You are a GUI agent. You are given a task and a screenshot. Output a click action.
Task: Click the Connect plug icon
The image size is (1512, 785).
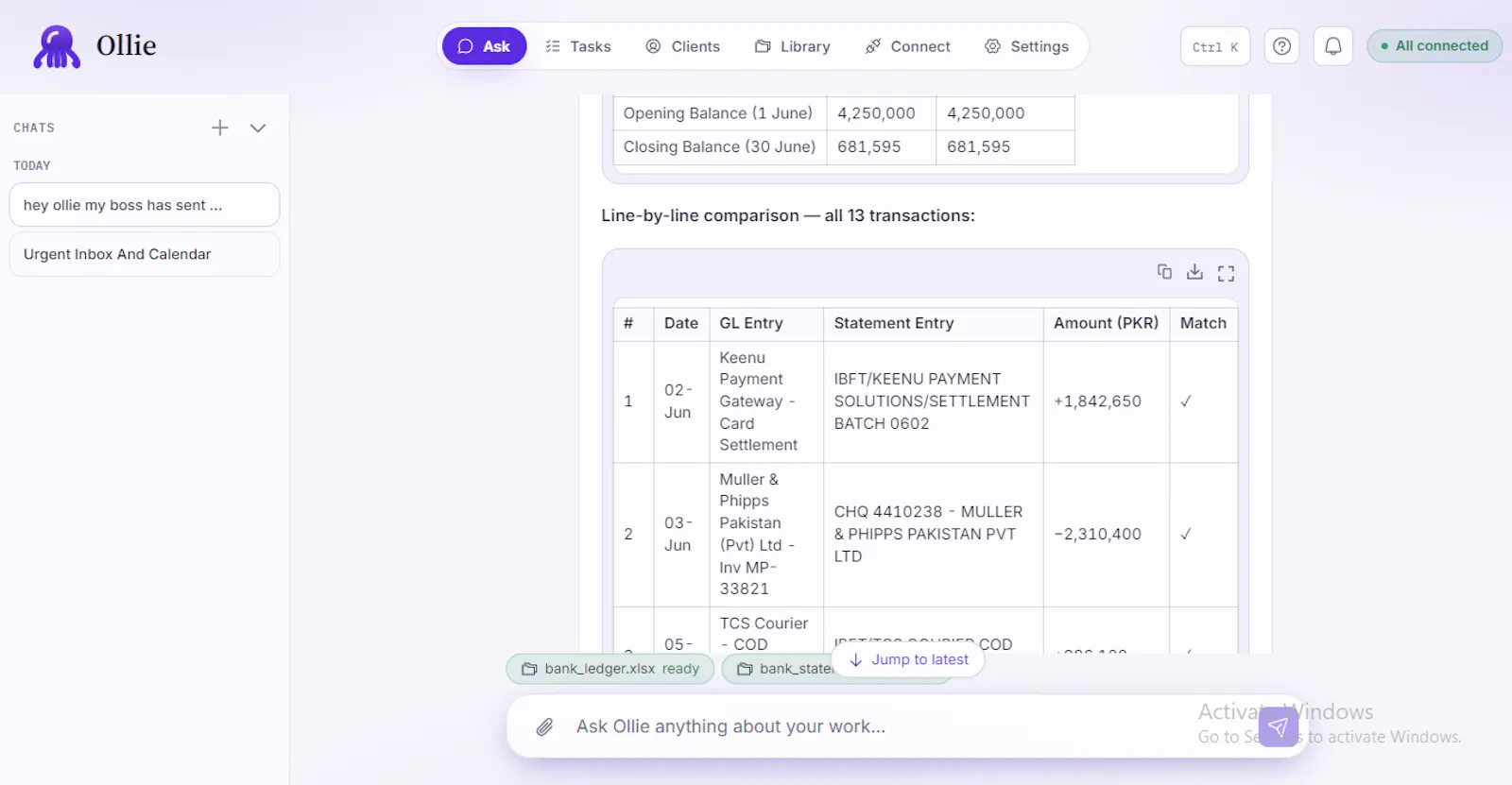(873, 46)
